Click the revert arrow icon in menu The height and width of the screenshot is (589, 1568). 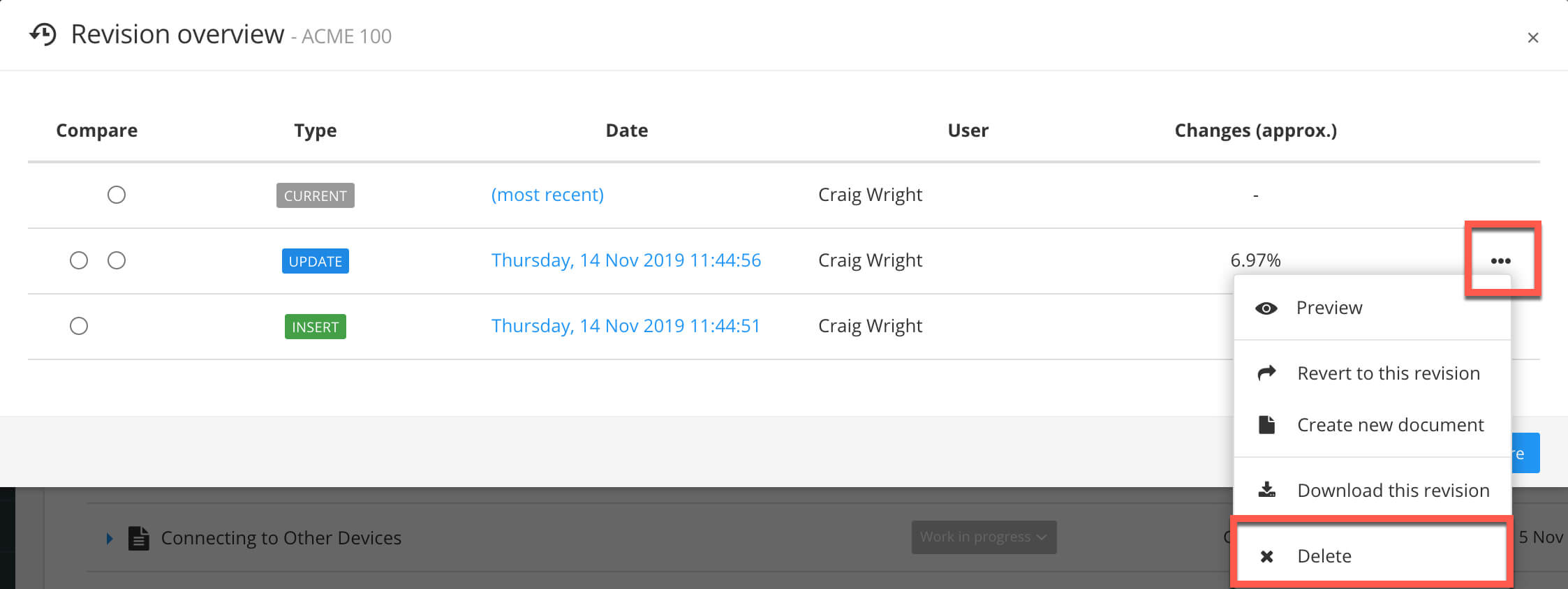tap(1266, 373)
